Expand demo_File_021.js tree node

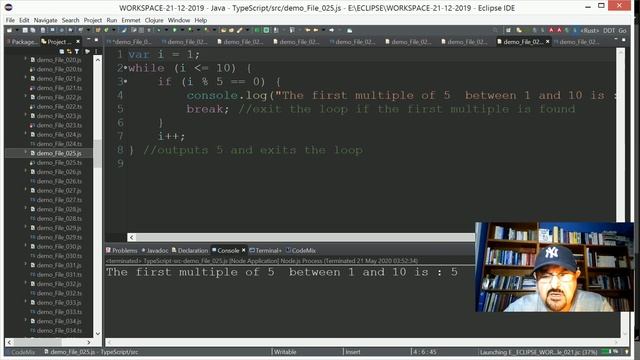click(x=25, y=78)
